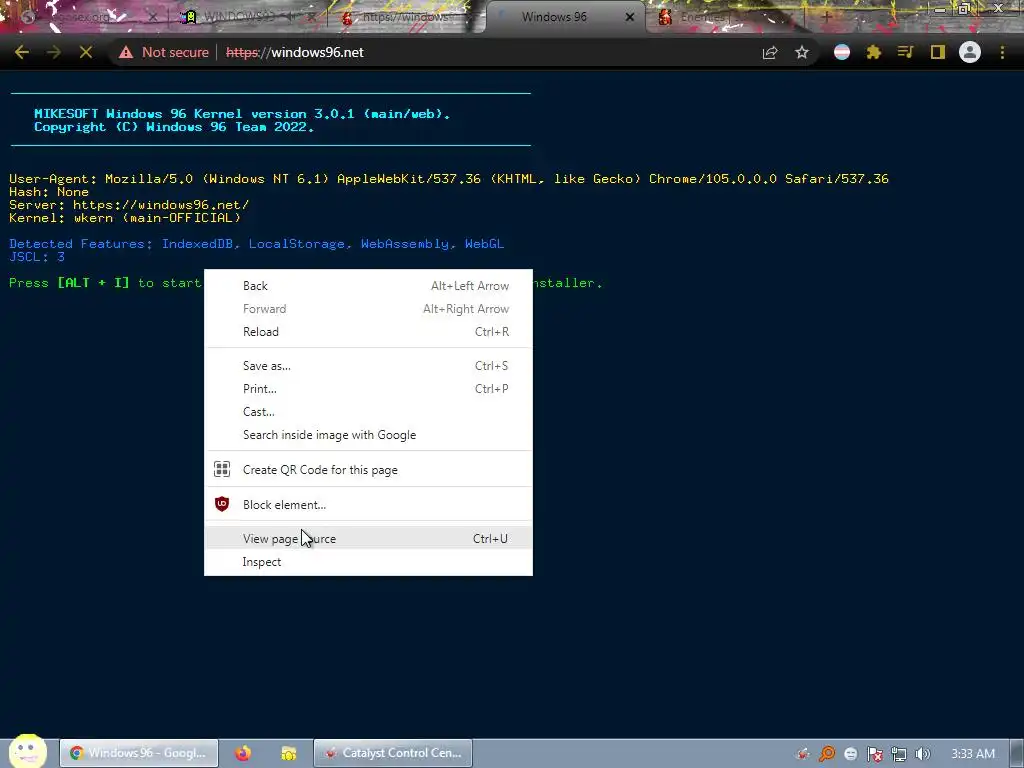Launch Firefox from the taskbar

tap(243, 753)
